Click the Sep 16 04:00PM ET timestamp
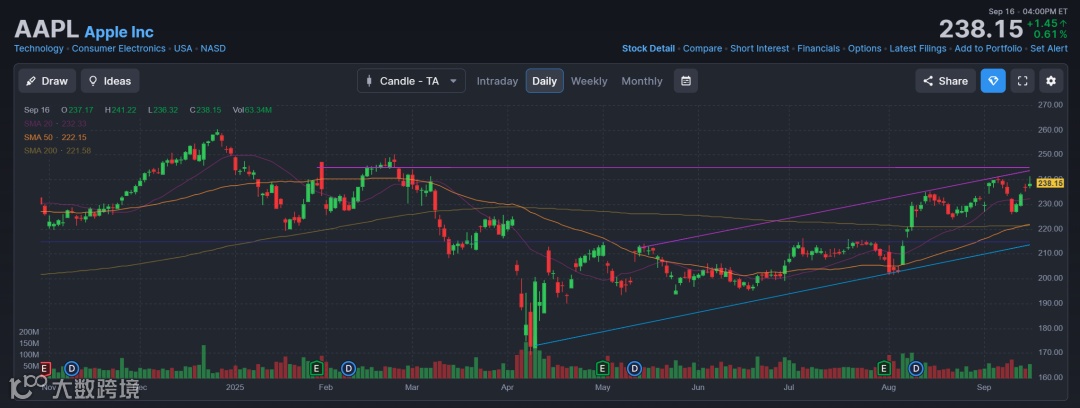The width and height of the screenshot is (1080, 408). (1028, 11)
